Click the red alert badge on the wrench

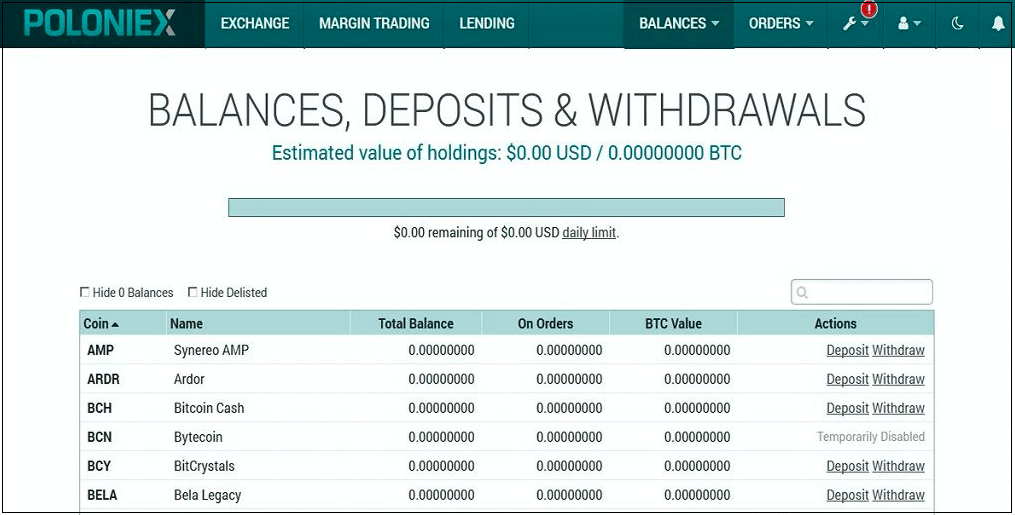pyautogui.click(x=869, y=10)
